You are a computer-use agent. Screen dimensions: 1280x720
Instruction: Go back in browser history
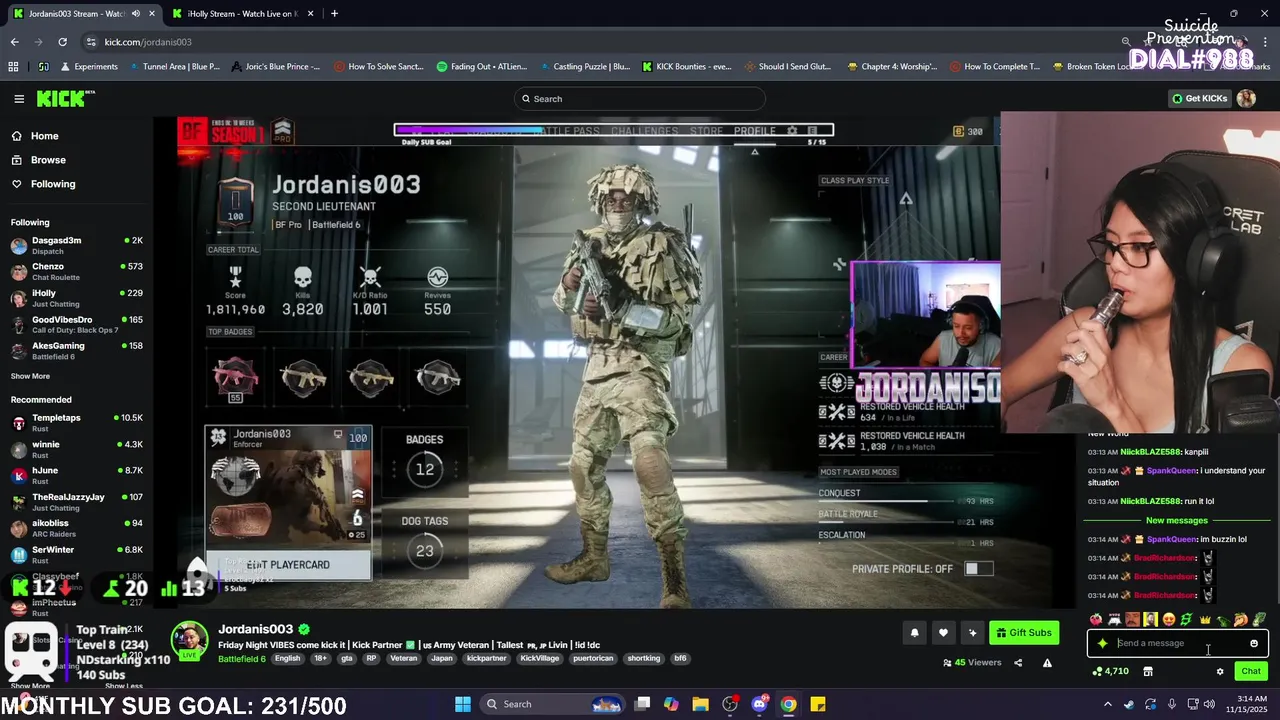14,42
